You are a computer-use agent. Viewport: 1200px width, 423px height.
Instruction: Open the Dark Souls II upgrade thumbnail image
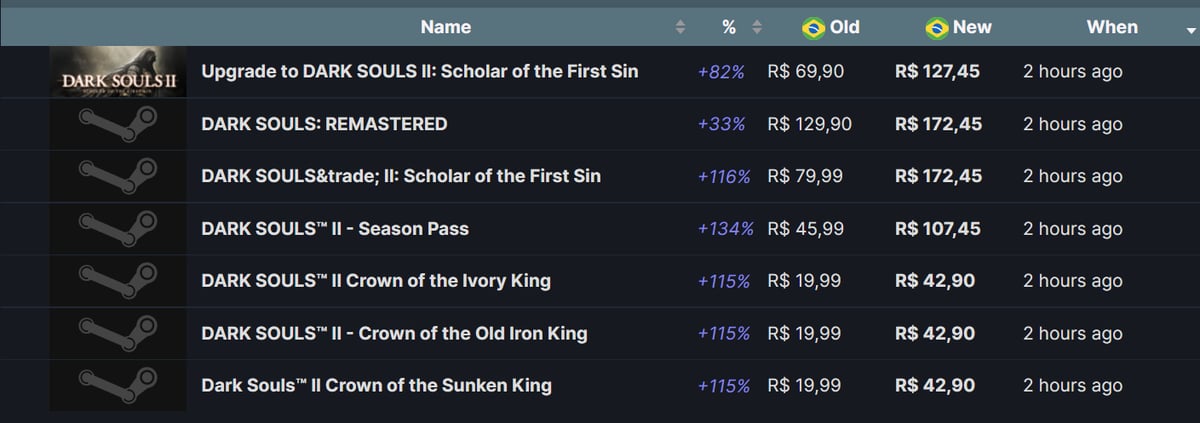118,72
